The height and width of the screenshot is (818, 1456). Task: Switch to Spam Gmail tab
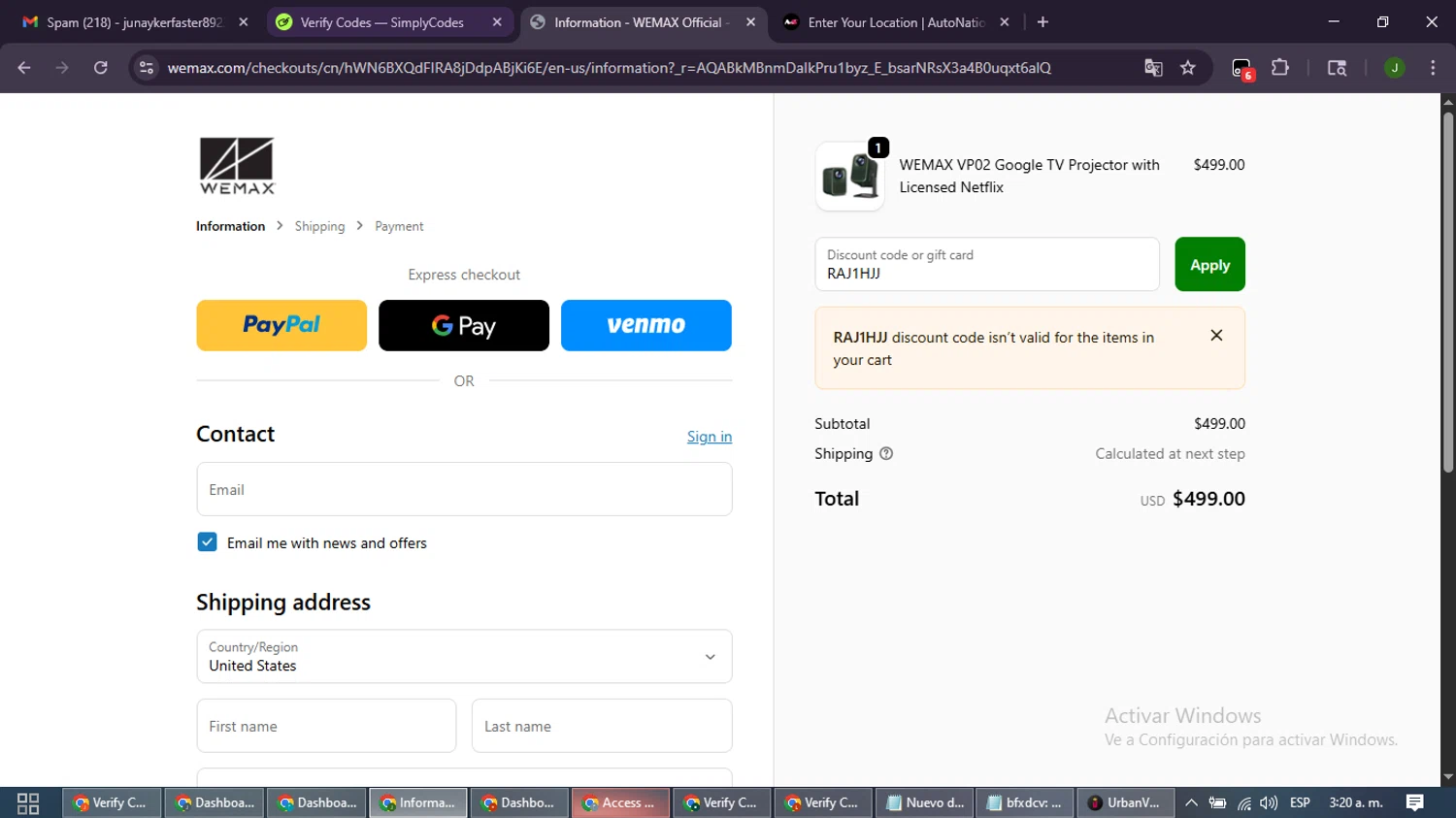tap(135, 22)
